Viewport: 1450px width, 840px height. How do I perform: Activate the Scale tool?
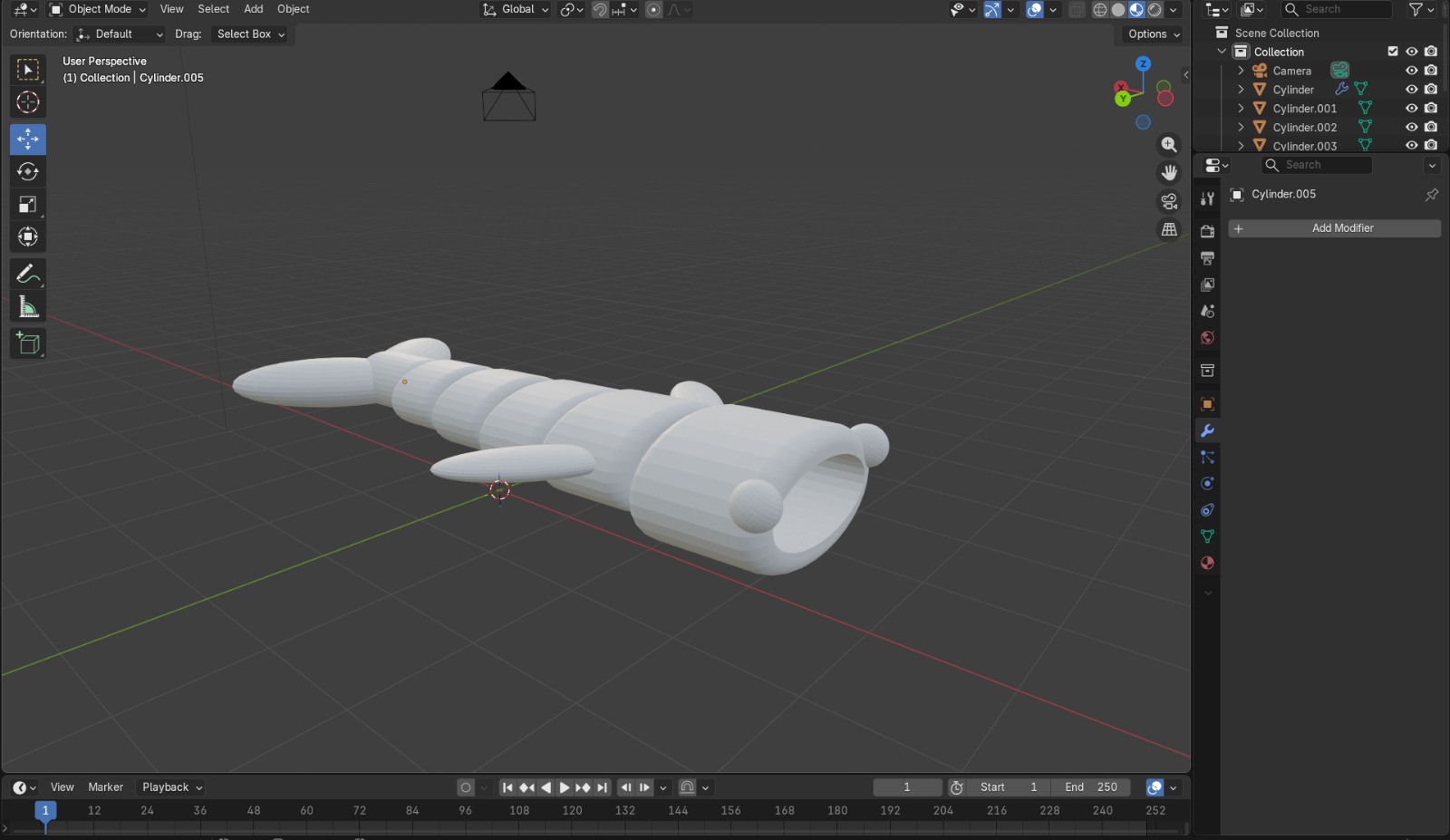coord(28,205)
